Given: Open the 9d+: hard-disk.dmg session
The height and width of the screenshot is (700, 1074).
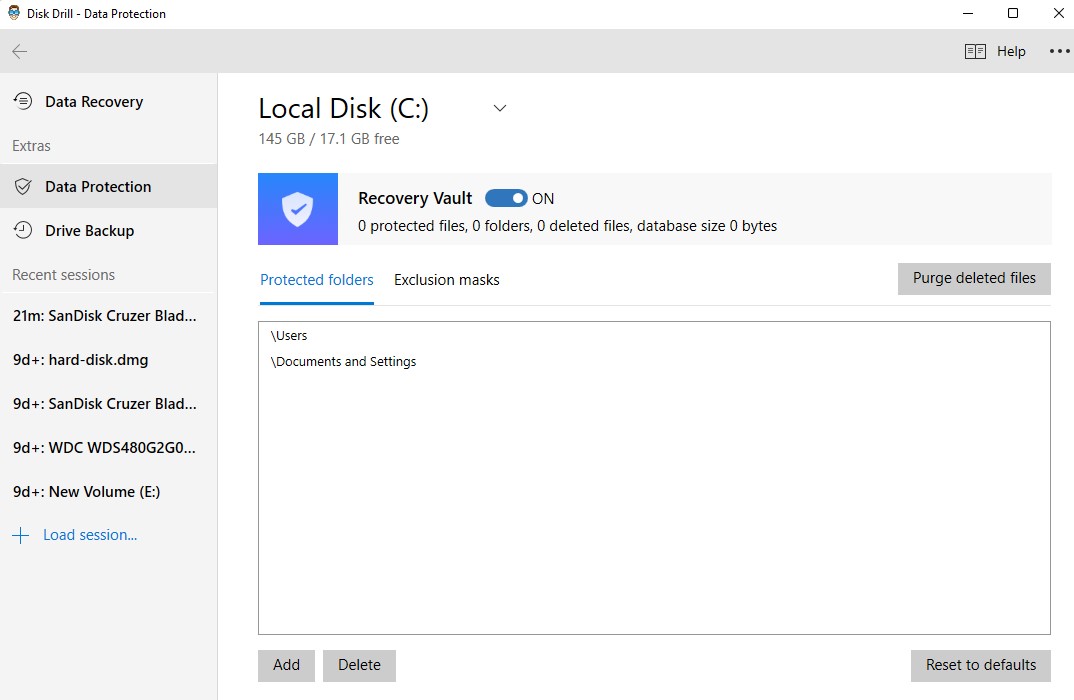Looking at the screenshot, I should click(x=108, y=360).
